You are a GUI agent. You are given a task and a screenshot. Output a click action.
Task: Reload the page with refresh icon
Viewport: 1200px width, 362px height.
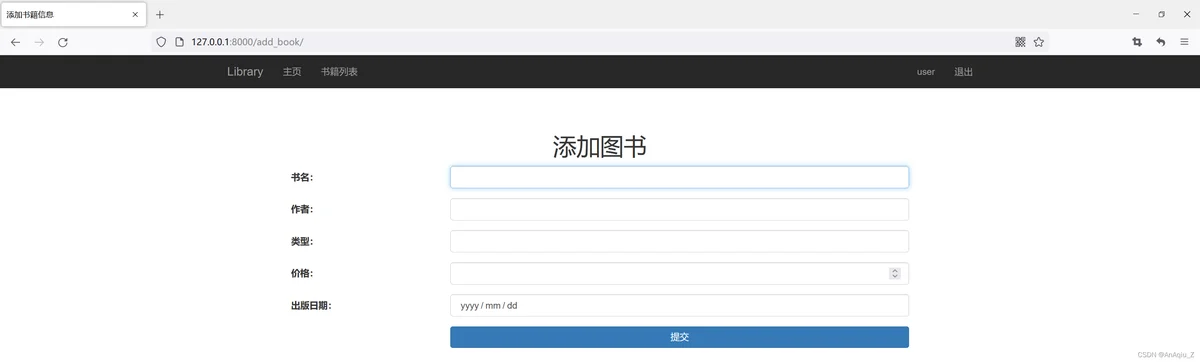63,42
